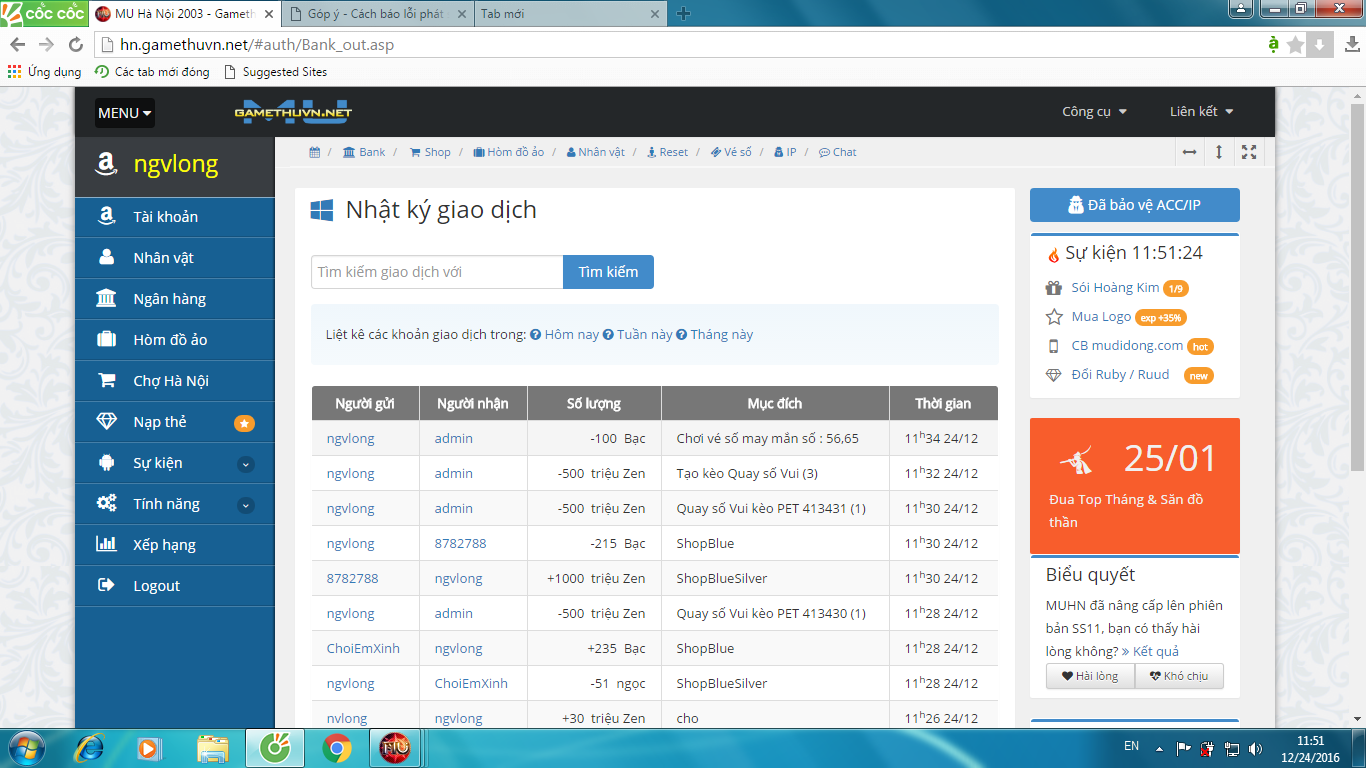
Task: Expand the Sự kiện sidebar chevron
Action: point(246,464)
